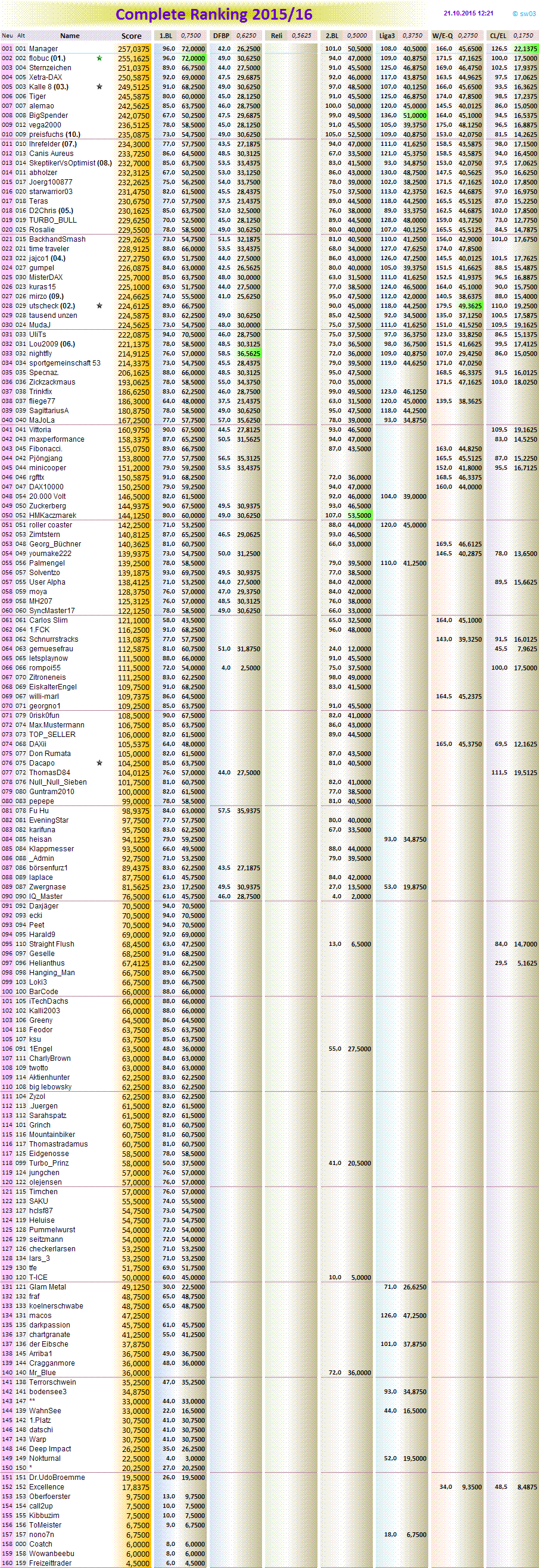
Task: Click the Alt column header
Action: (x=21, y=36)
